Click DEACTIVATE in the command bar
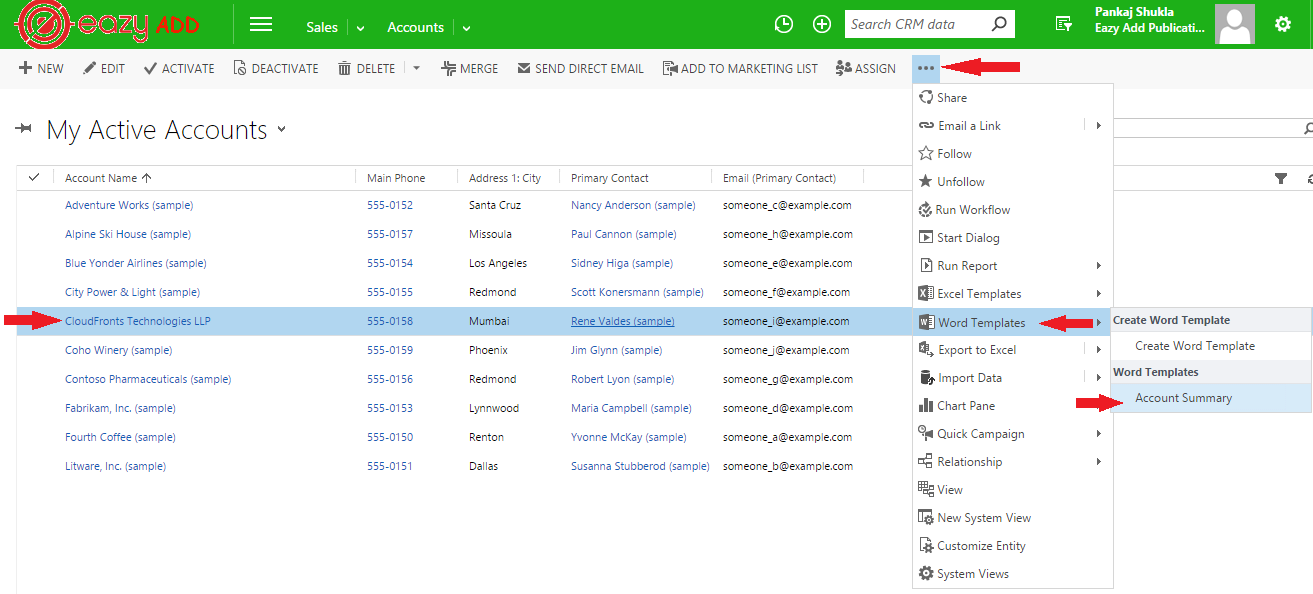Viewport: 1313px width, 594px height. pyautogui.click(x=276, y=69)
